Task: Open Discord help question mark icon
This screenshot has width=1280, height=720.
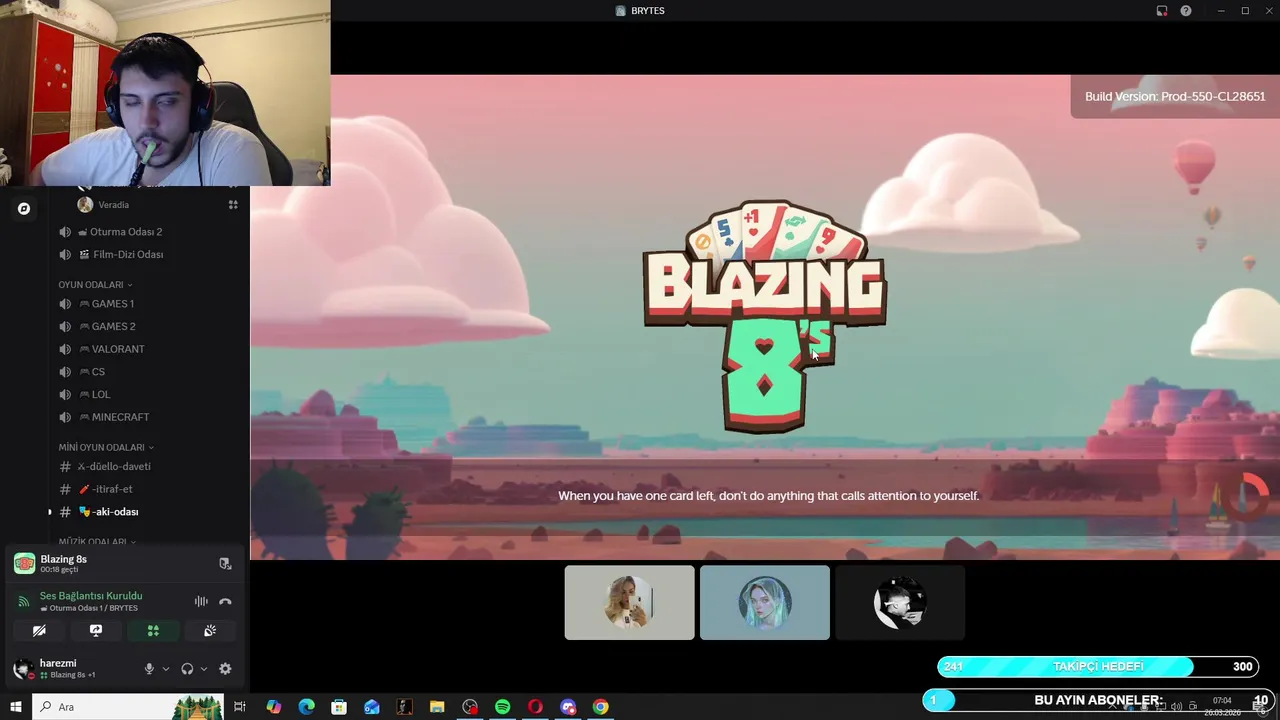Action: pos(1186,11)
